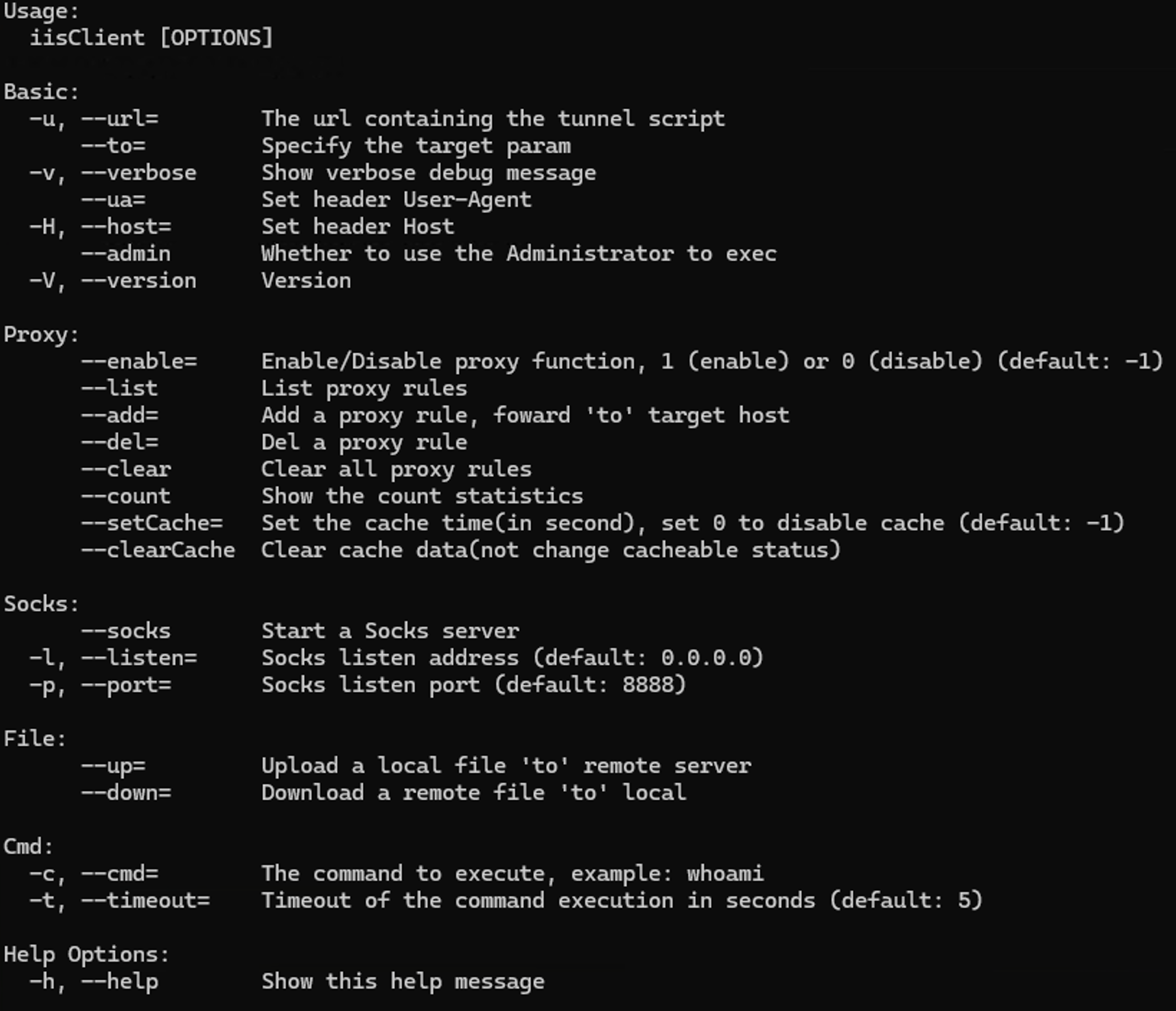This screenshot has height=1011, width=1176.
Task: Click the --listen= option text
Action: [138, 658]
